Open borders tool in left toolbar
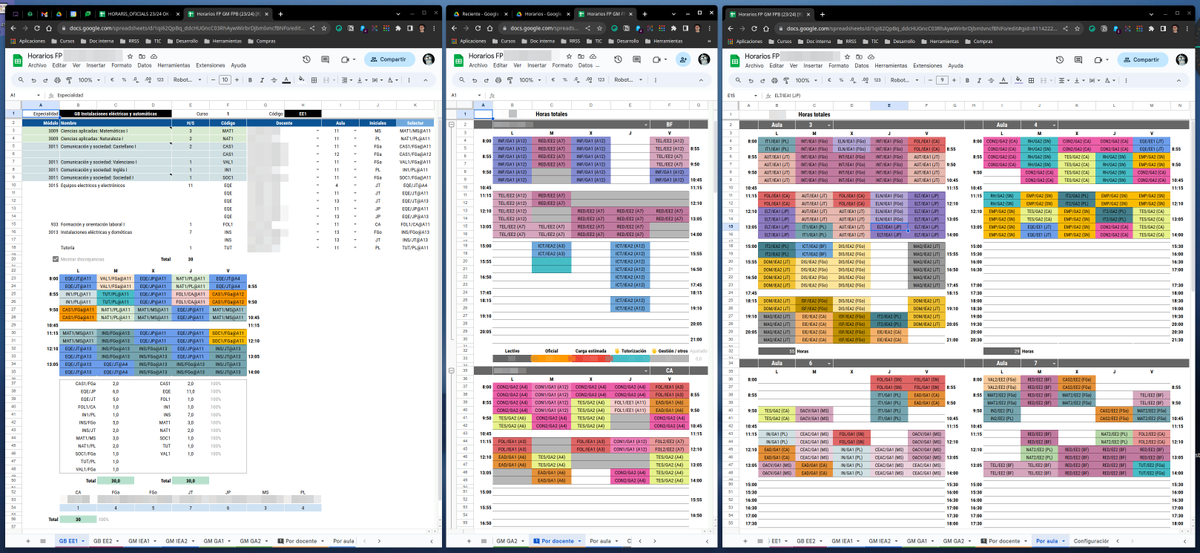The width and height of the screenshot is (1200, 553). click(x=314, y=80)
